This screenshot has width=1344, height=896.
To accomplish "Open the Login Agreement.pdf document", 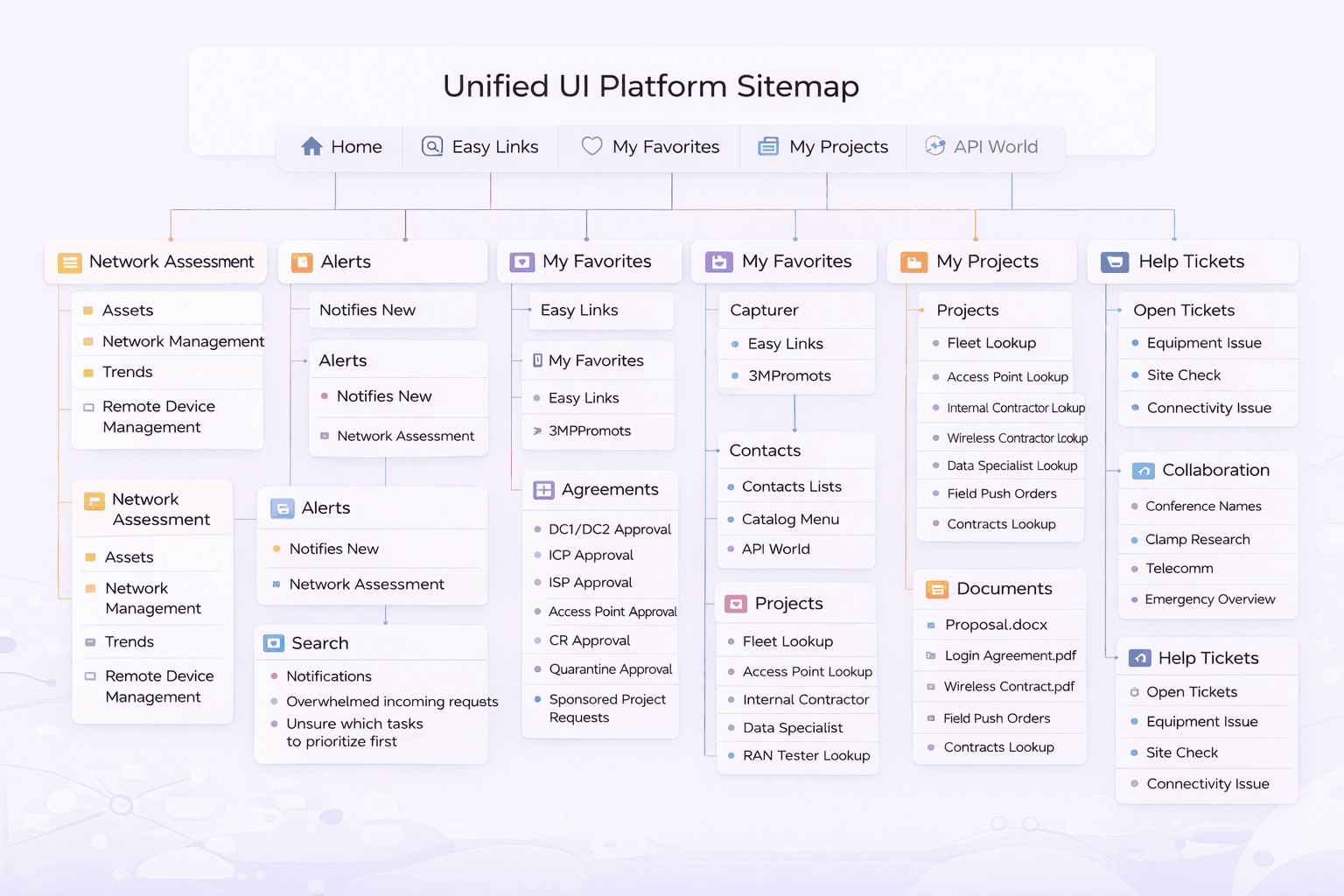I will pos(1010,655).
